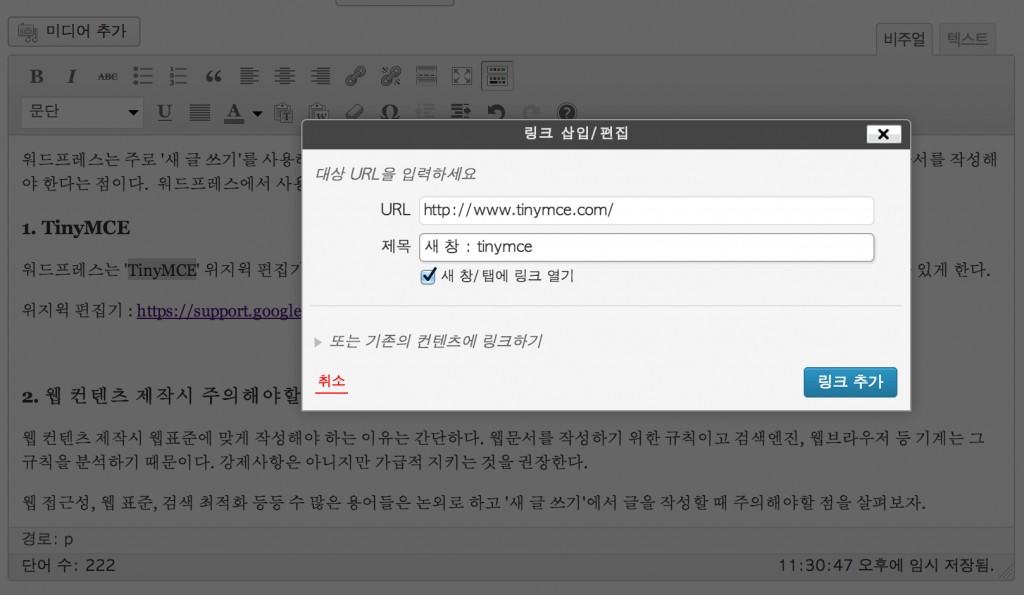Apply an unordered bullet list

(143, 75)
